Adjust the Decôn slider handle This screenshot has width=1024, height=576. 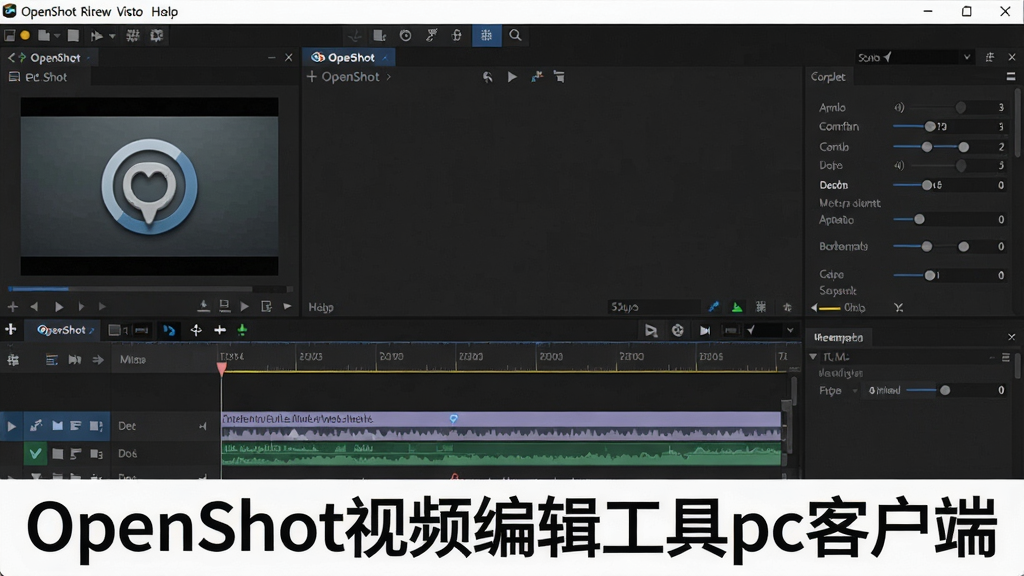tap(927, 185)
